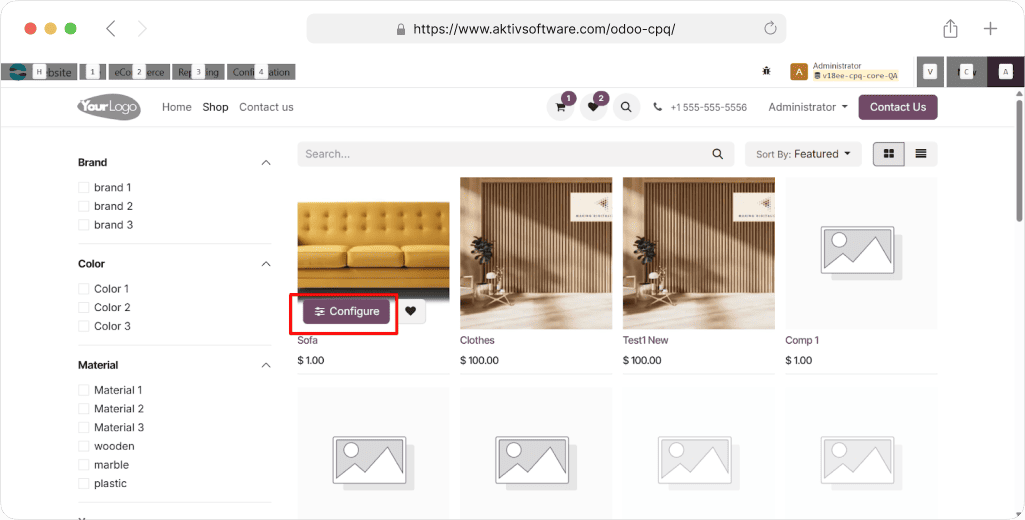Click the Configure button on Sofa
The width and height of the screenshot is (1025, 520).
(346, 312)
